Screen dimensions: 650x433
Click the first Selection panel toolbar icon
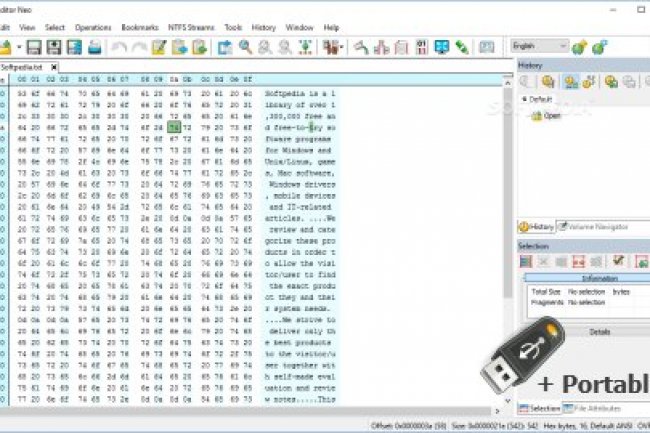click(526, 261)
